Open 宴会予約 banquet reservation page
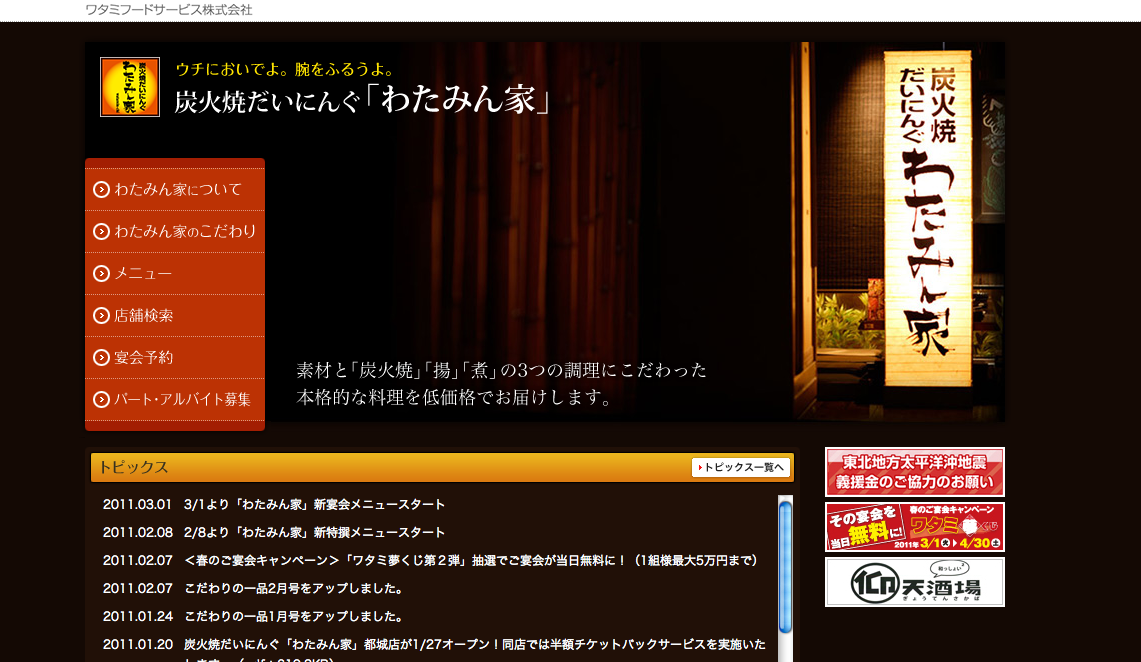The width and height of the screenshot is (1141, 662). click(175, 358)
